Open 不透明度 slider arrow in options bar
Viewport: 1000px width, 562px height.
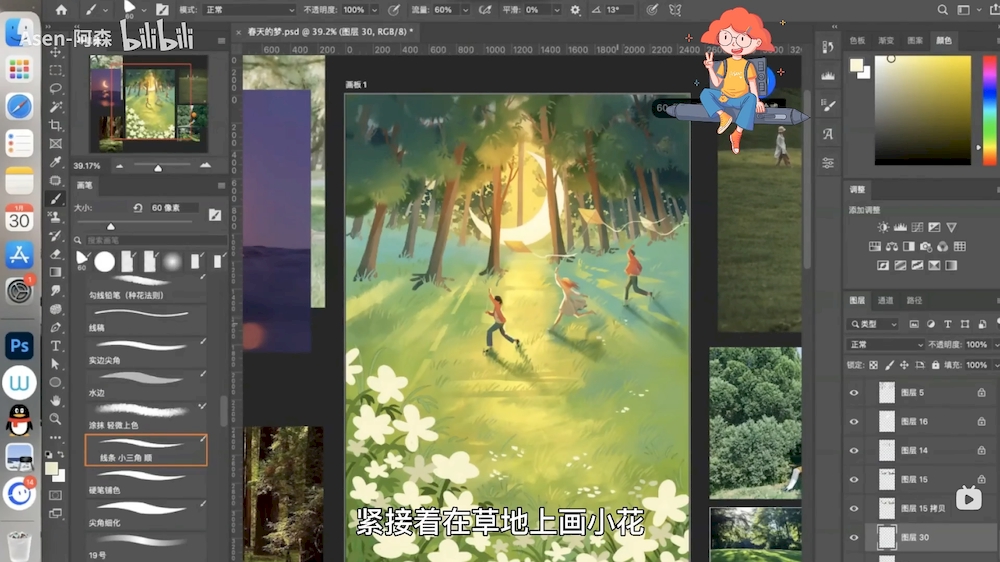click(x=374, y=10)
